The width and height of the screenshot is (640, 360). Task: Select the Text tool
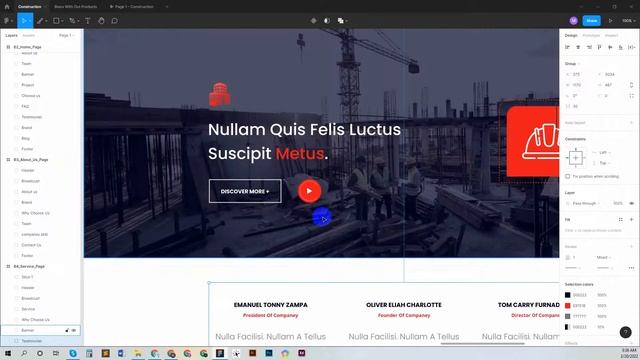pos(88,20)
